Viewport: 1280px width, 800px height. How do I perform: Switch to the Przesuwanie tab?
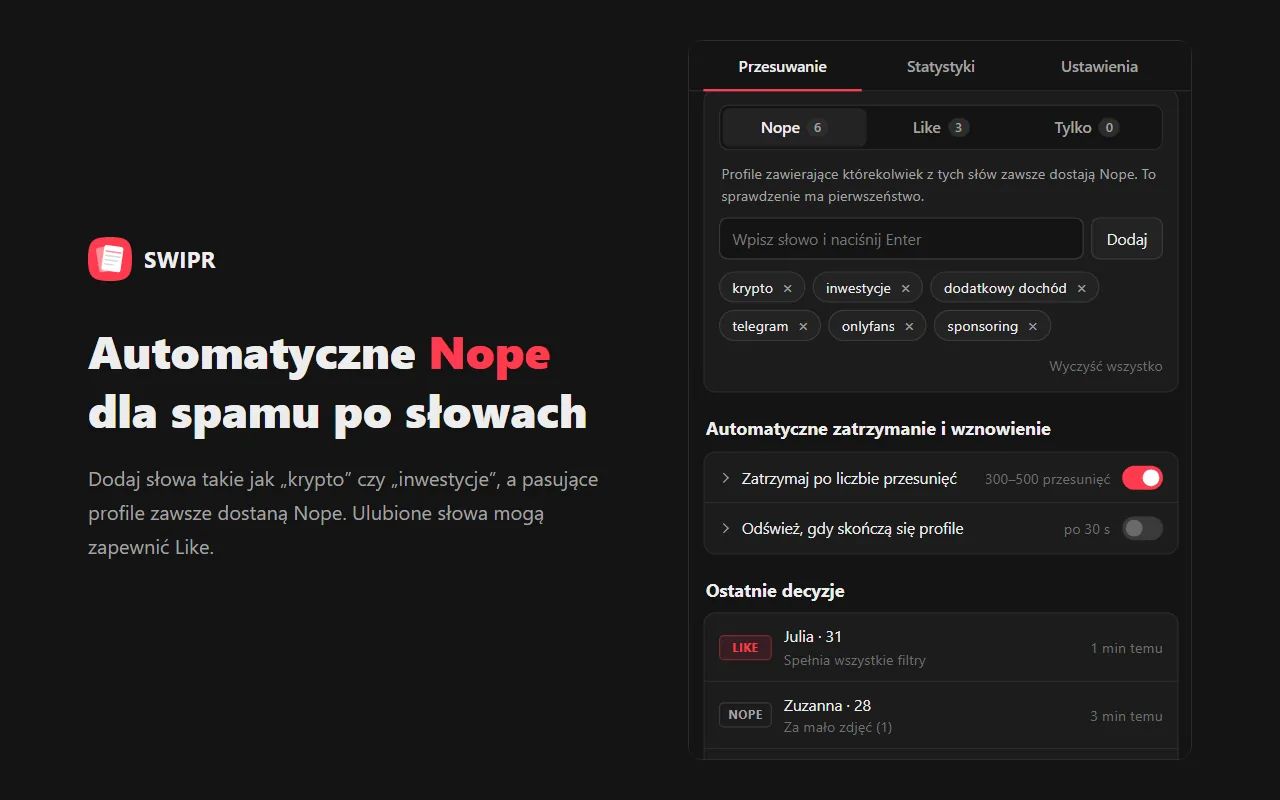[x=782, y=67]
